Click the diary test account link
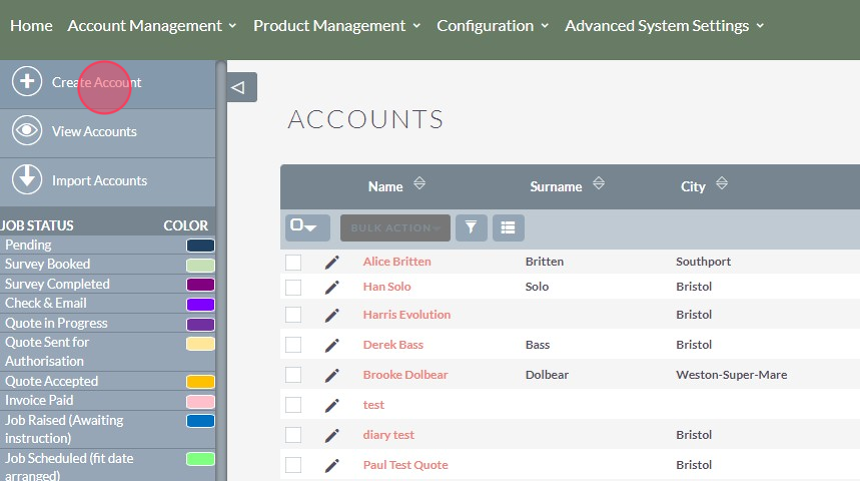This screenshot has width=860, height=481. coord(388,435)
